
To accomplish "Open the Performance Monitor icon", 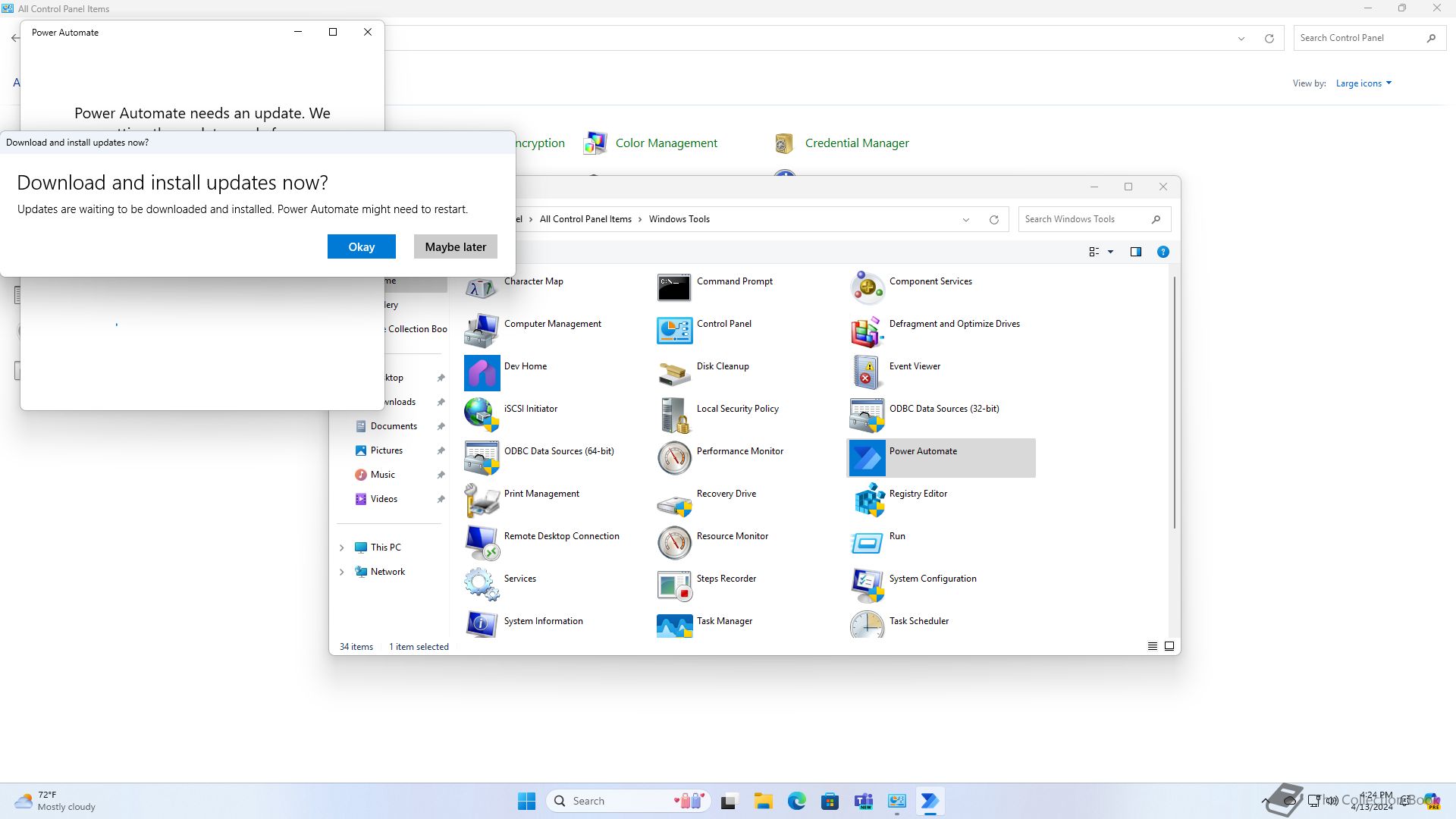I will point(674,458).
